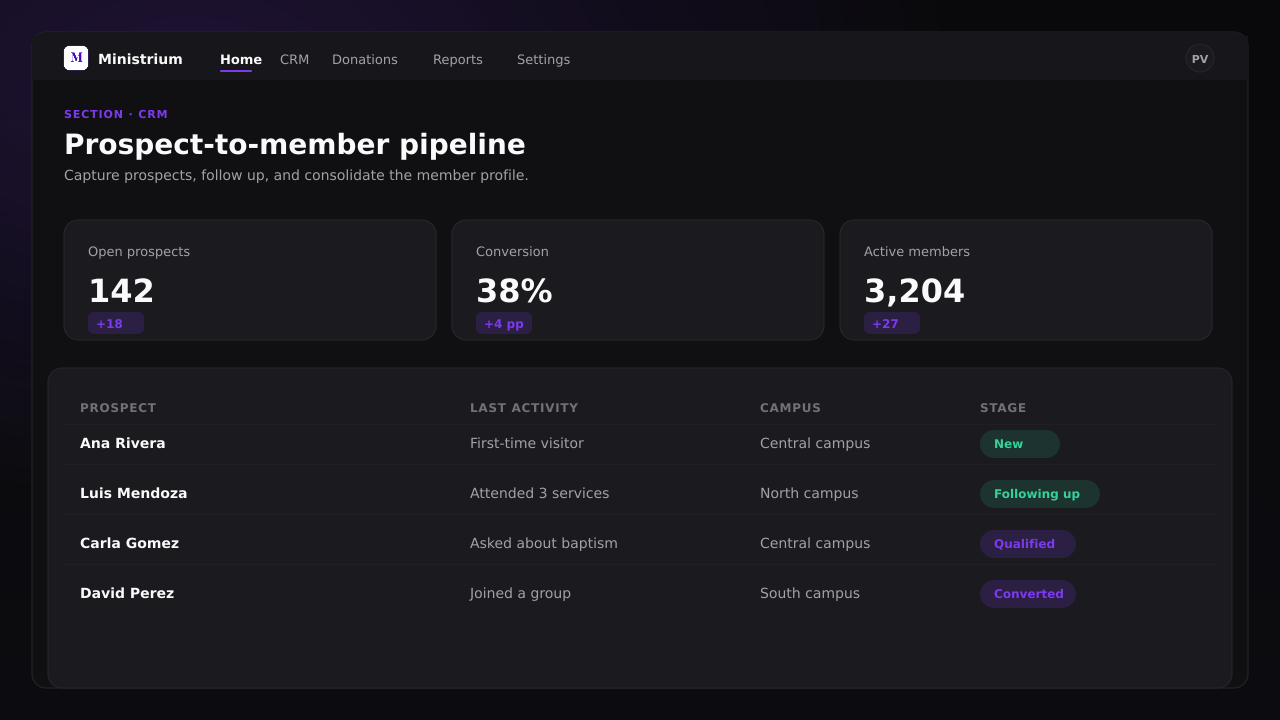
Task: Click the South campus cell
Action: point(810,593)
